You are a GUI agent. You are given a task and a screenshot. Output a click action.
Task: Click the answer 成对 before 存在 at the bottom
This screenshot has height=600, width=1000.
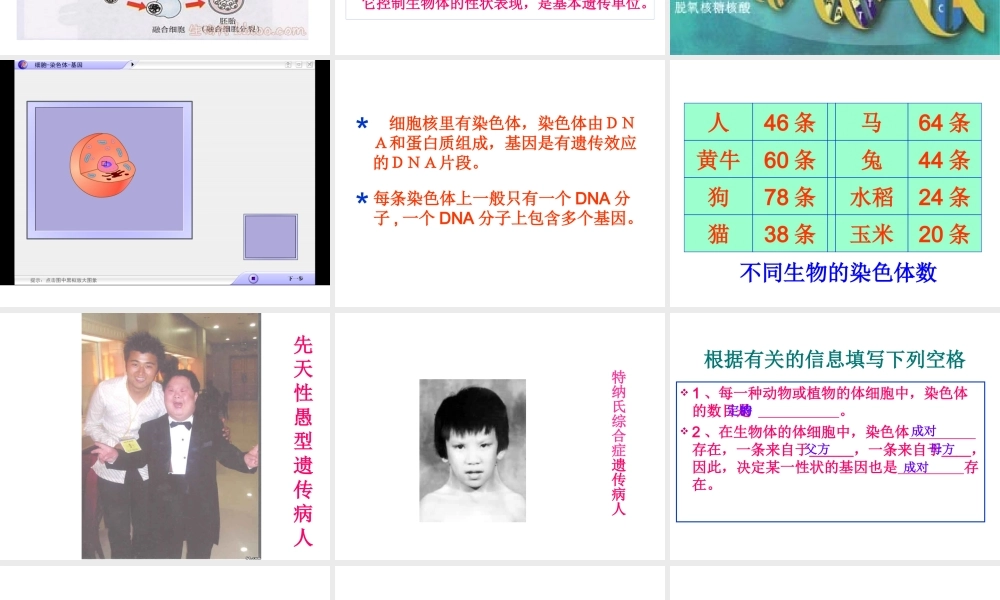[916, 467]
